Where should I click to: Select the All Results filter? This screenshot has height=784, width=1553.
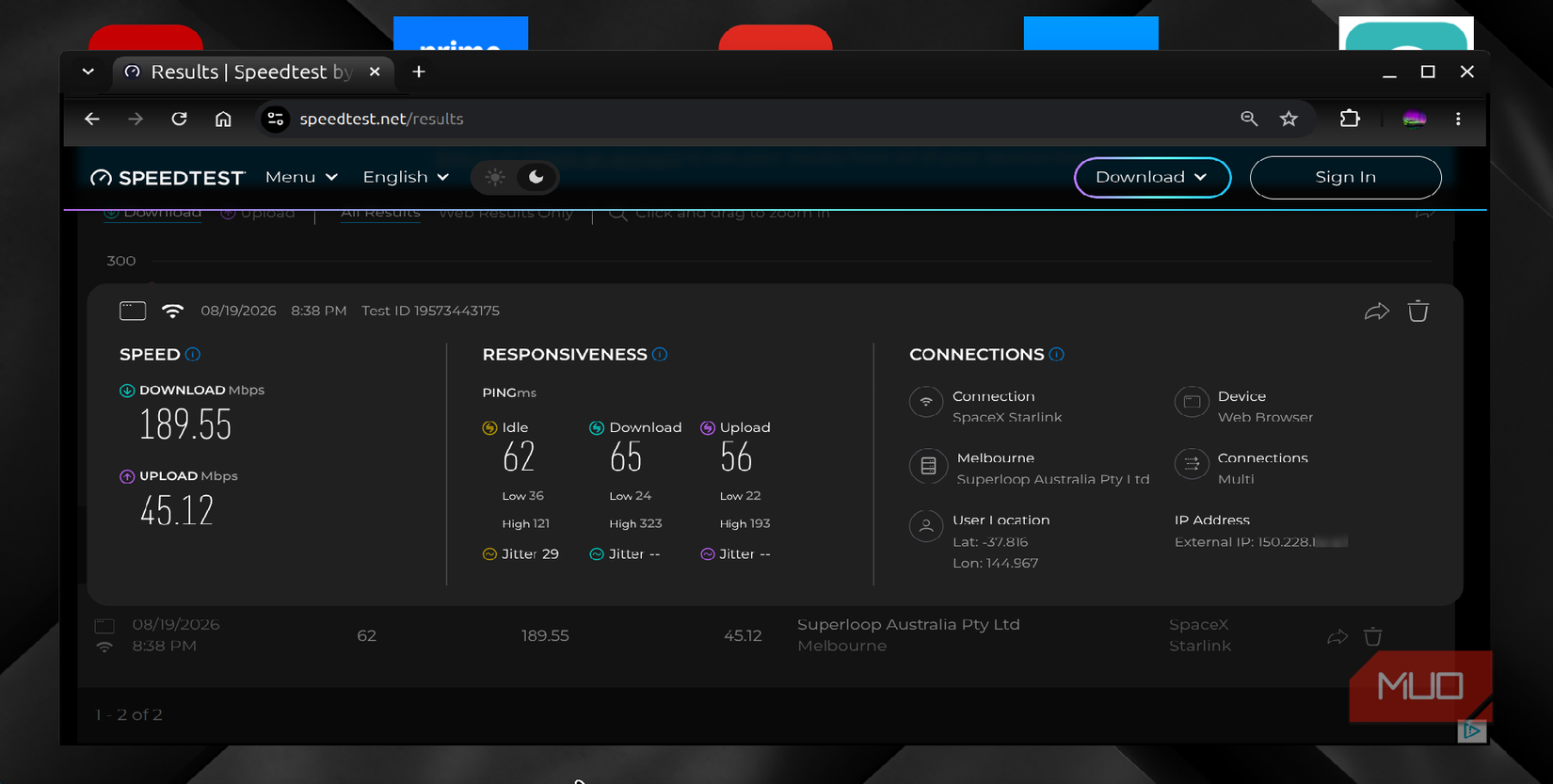380,213
